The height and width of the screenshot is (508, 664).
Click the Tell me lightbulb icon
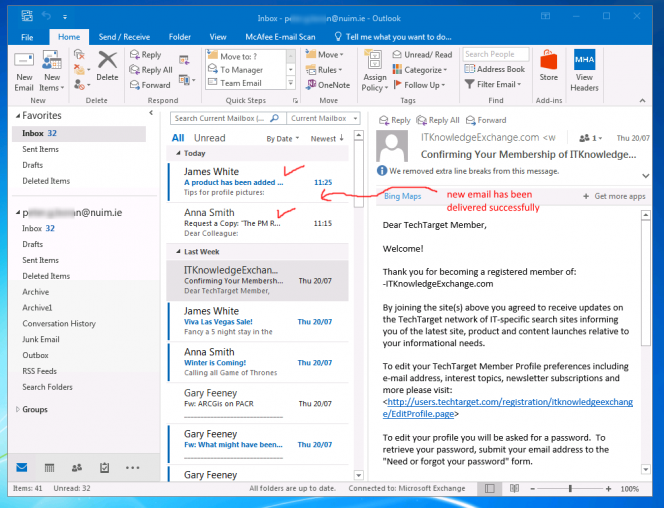(x=338, y=36)
